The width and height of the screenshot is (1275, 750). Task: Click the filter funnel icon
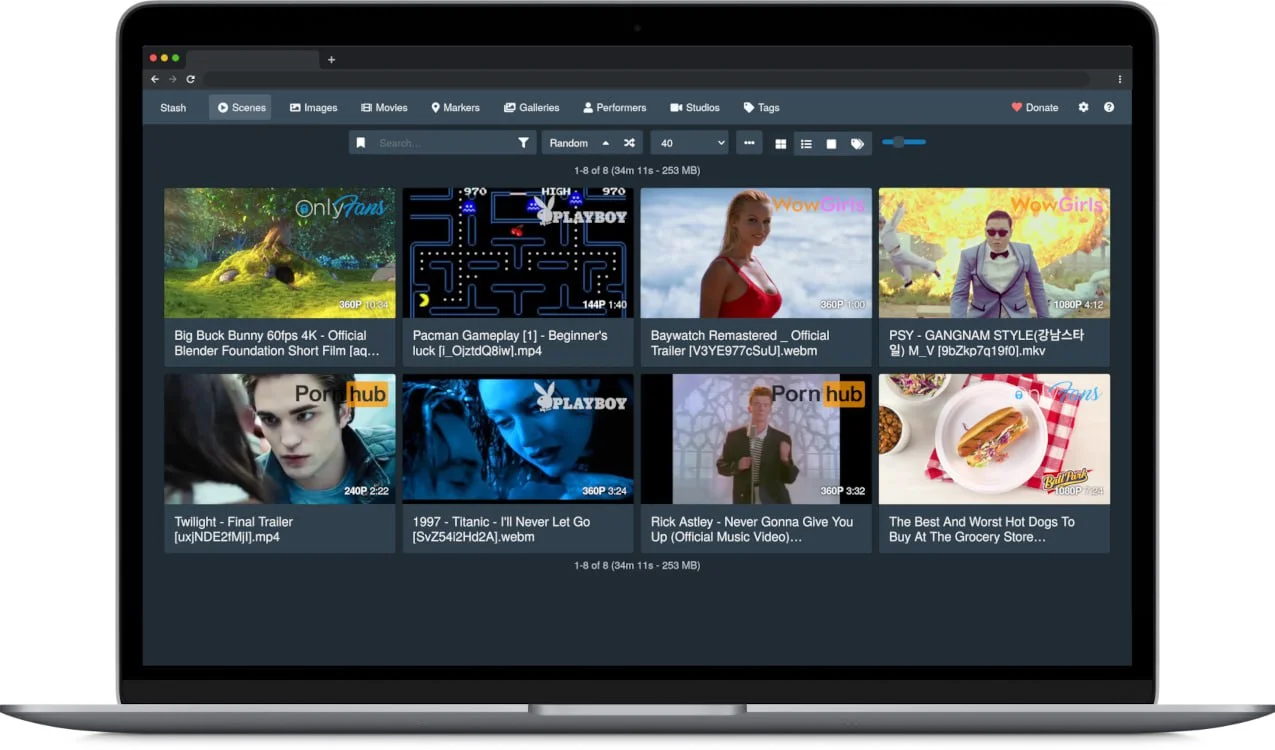point(523,143)
